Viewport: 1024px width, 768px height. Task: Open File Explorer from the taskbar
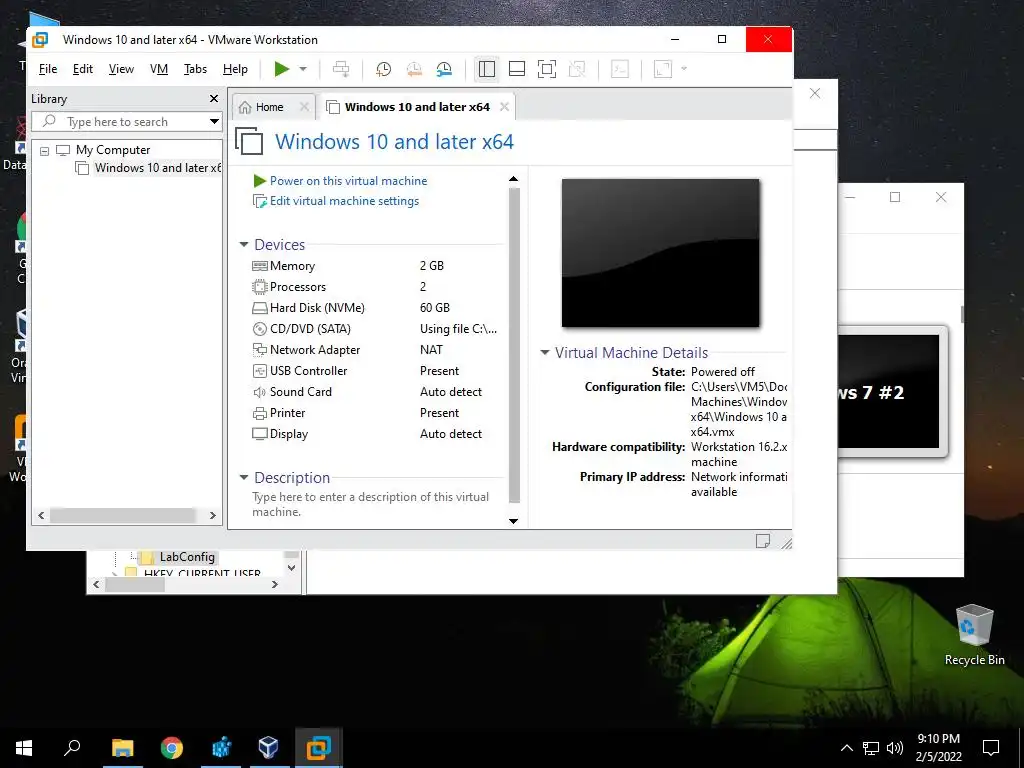pos(122,748)
